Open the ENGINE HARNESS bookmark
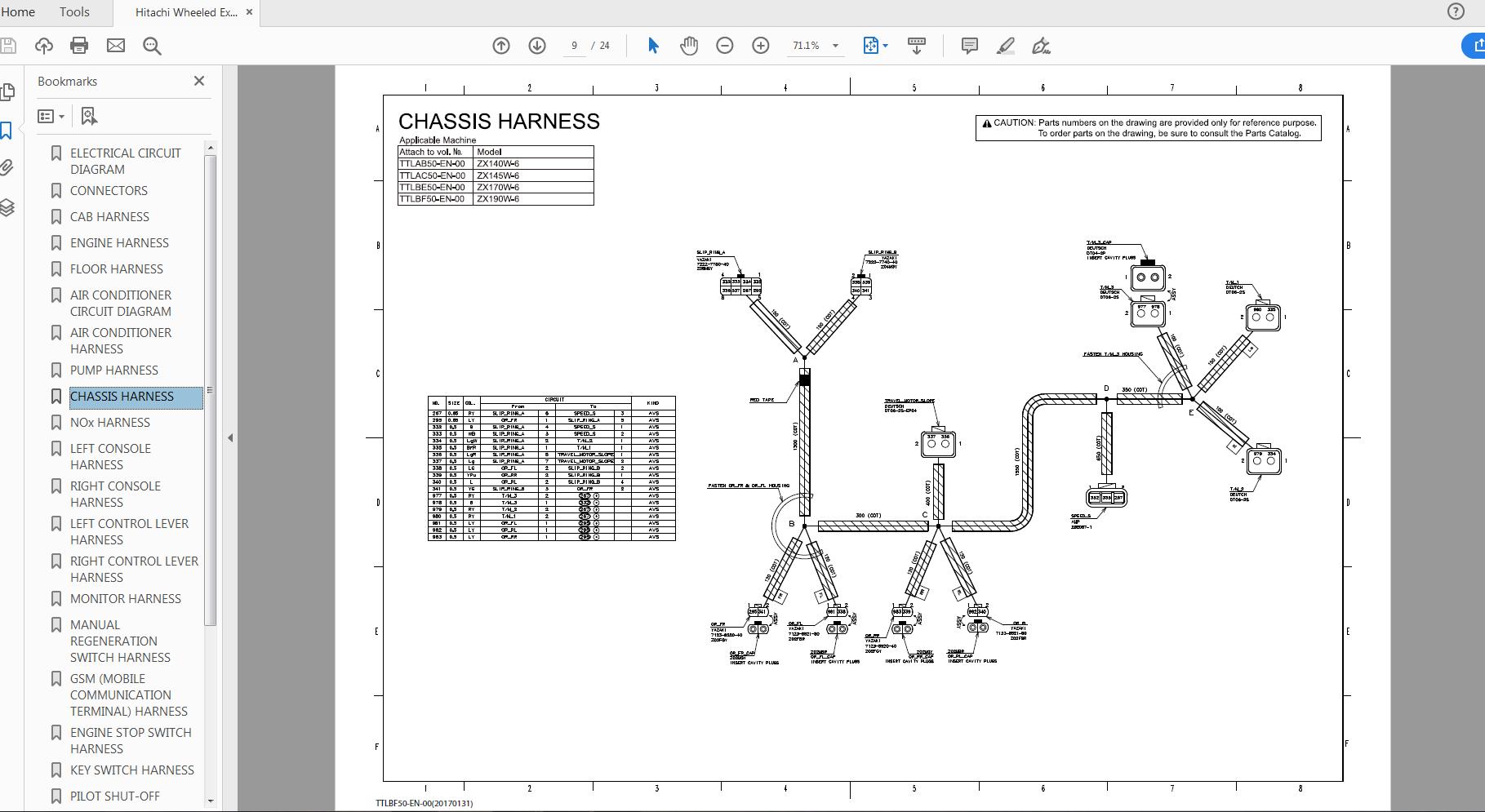This screenshot has width=1485, height=812. [x=119, y=242]
